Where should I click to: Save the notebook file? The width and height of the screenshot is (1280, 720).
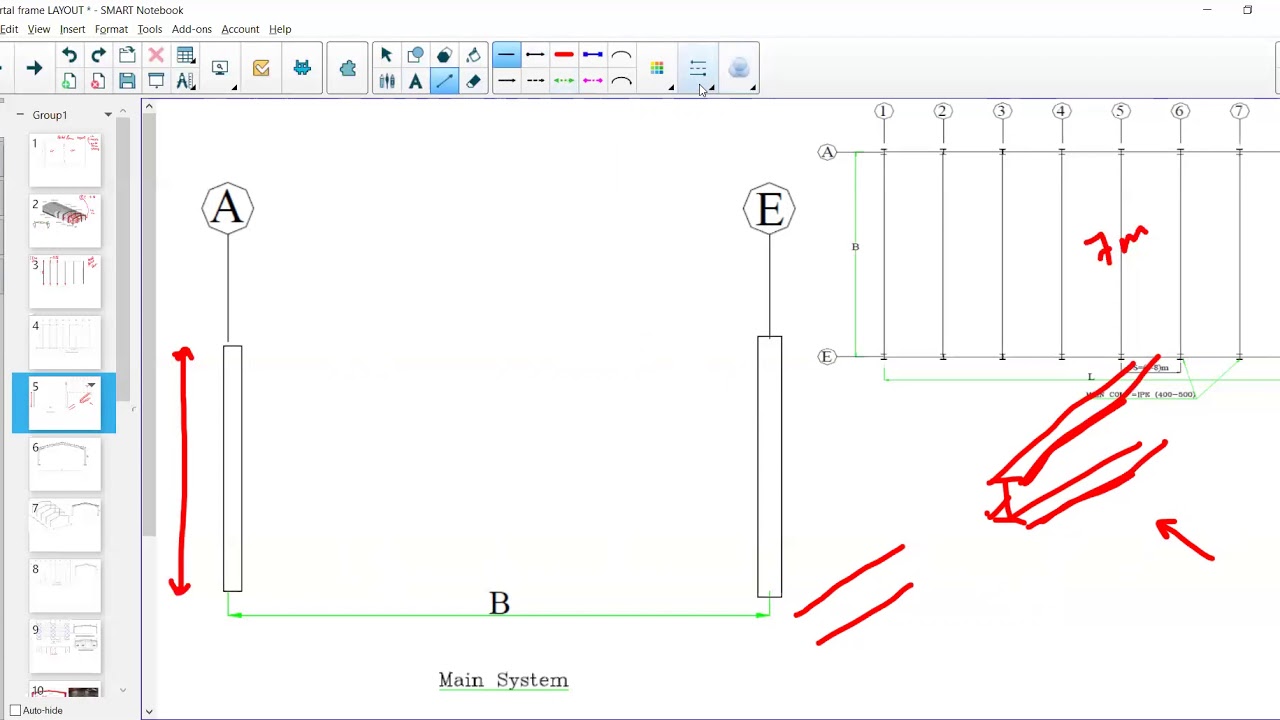[x=127, y=81]
